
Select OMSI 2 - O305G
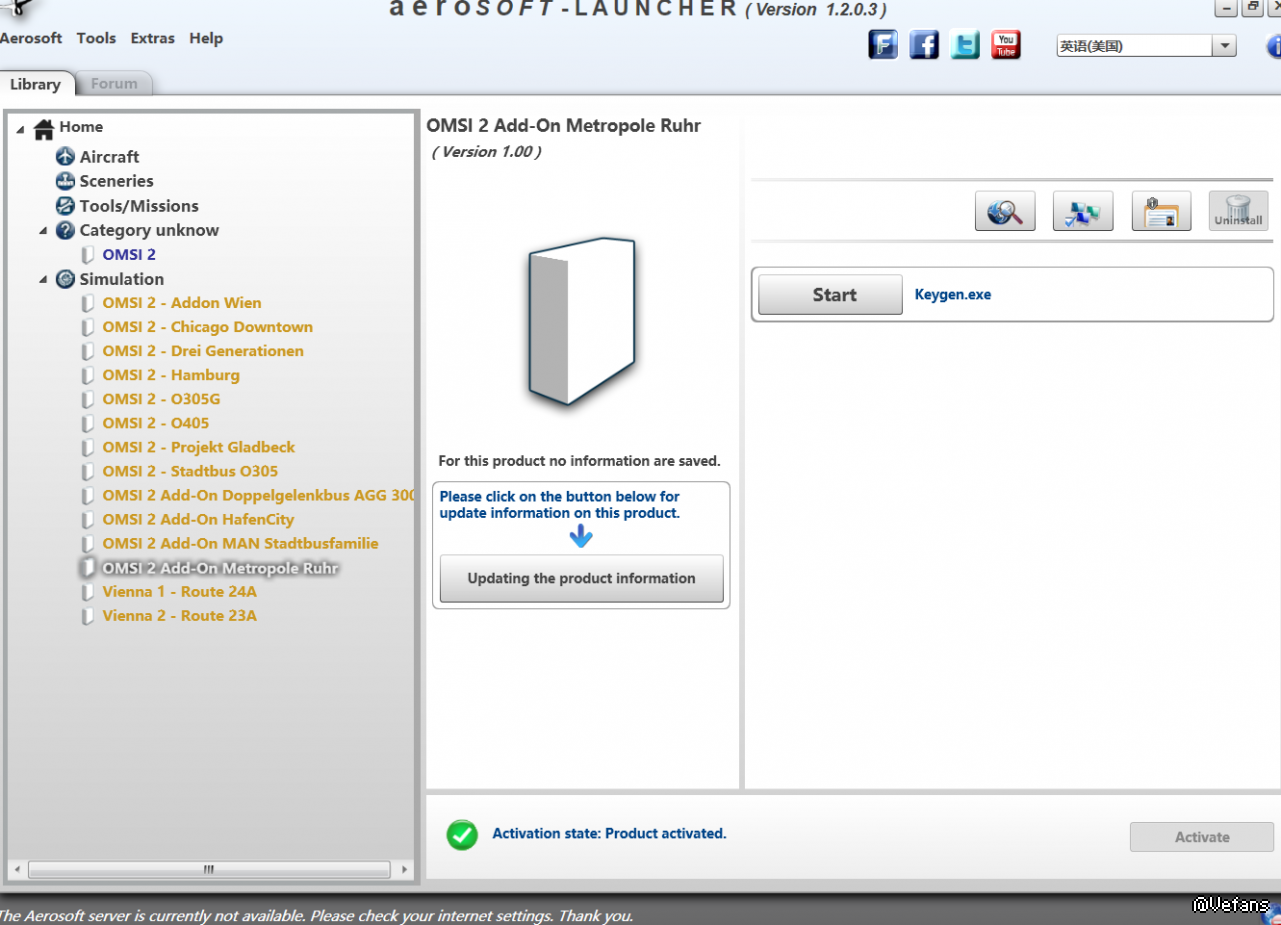pyautogui.click(x=161, y=399)
